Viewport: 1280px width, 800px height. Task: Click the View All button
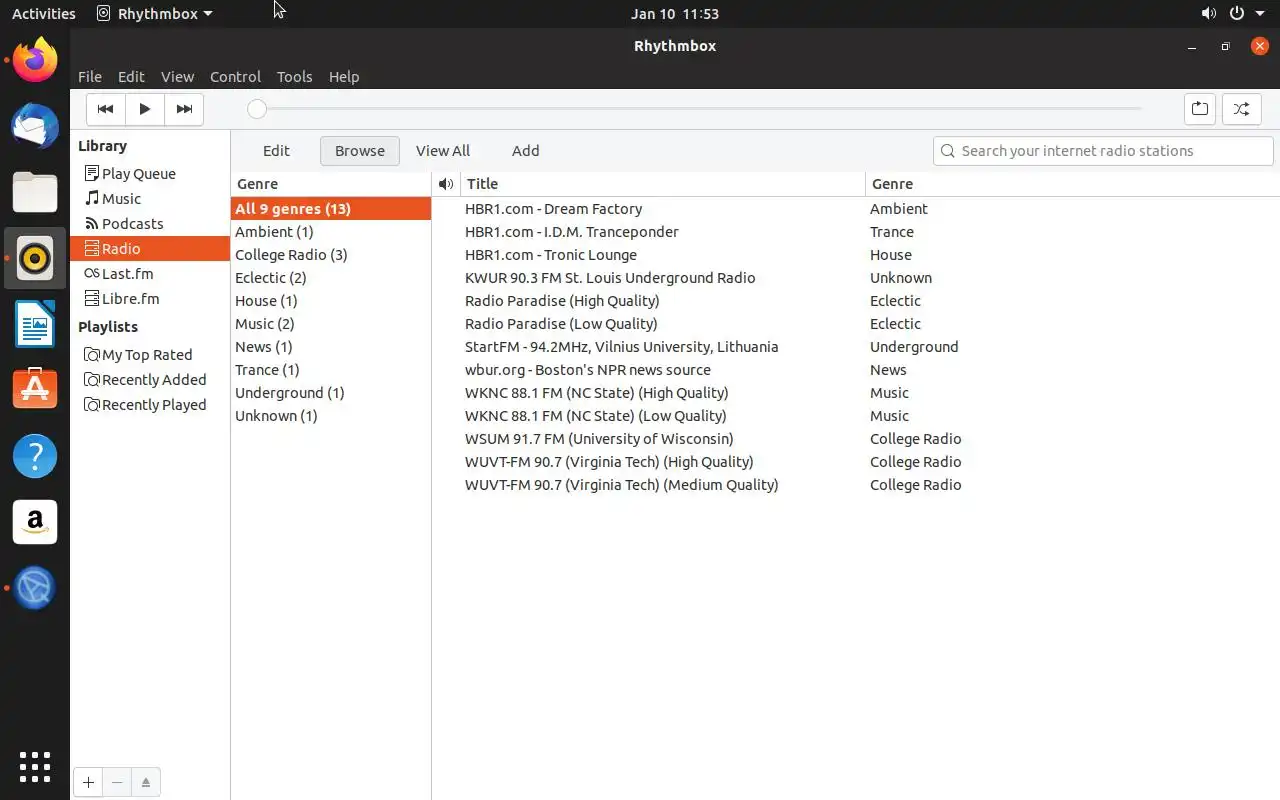click(x=443, y=151)
